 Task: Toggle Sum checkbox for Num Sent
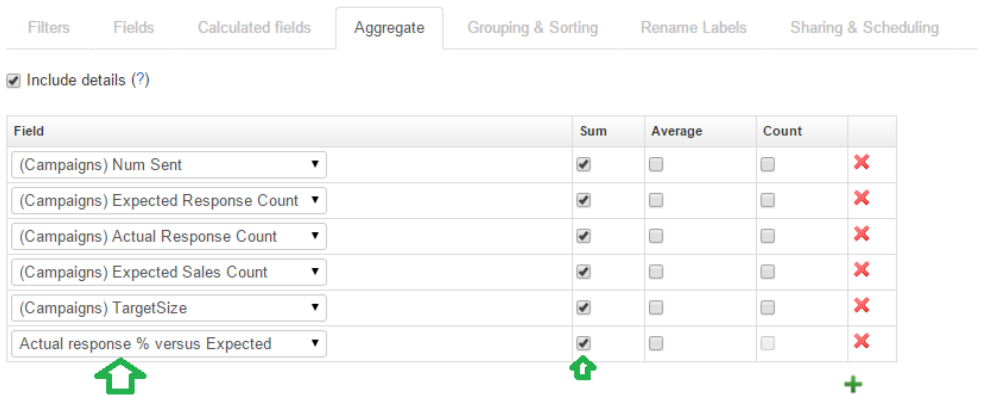tap(584, 165)
